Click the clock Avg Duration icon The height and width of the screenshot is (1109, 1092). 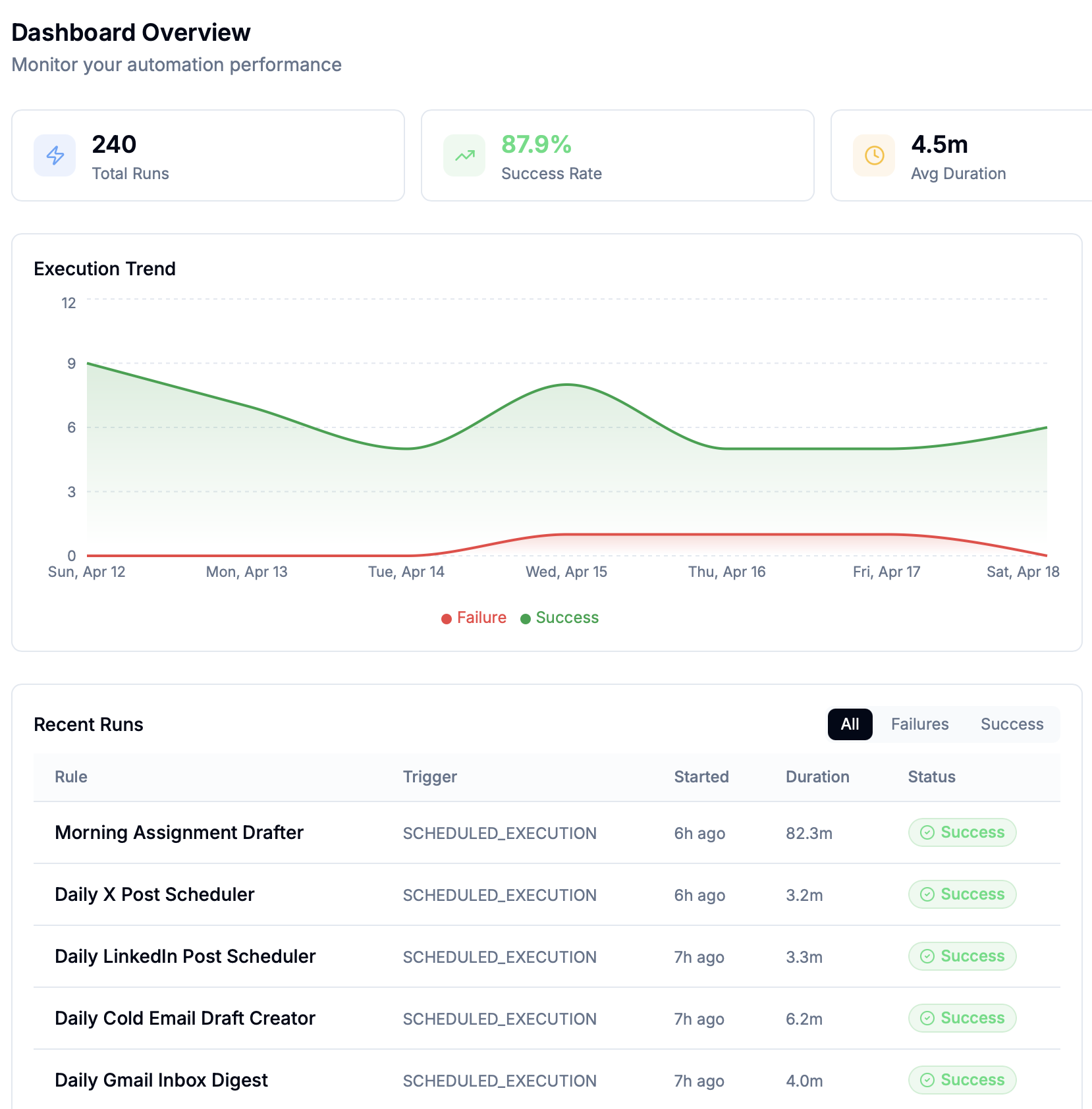874,155
